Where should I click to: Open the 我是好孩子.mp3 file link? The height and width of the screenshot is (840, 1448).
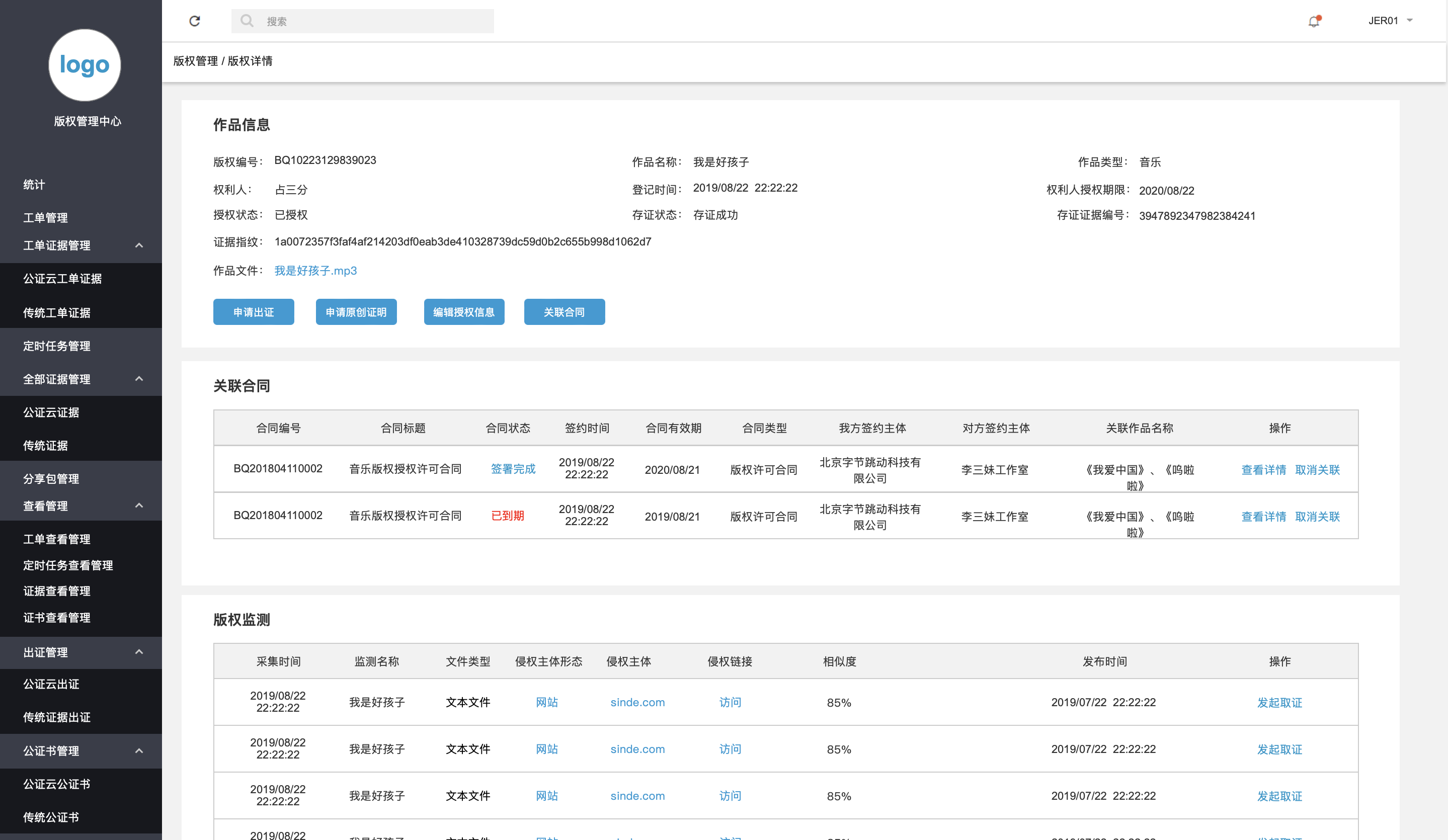tap(315, 271)
